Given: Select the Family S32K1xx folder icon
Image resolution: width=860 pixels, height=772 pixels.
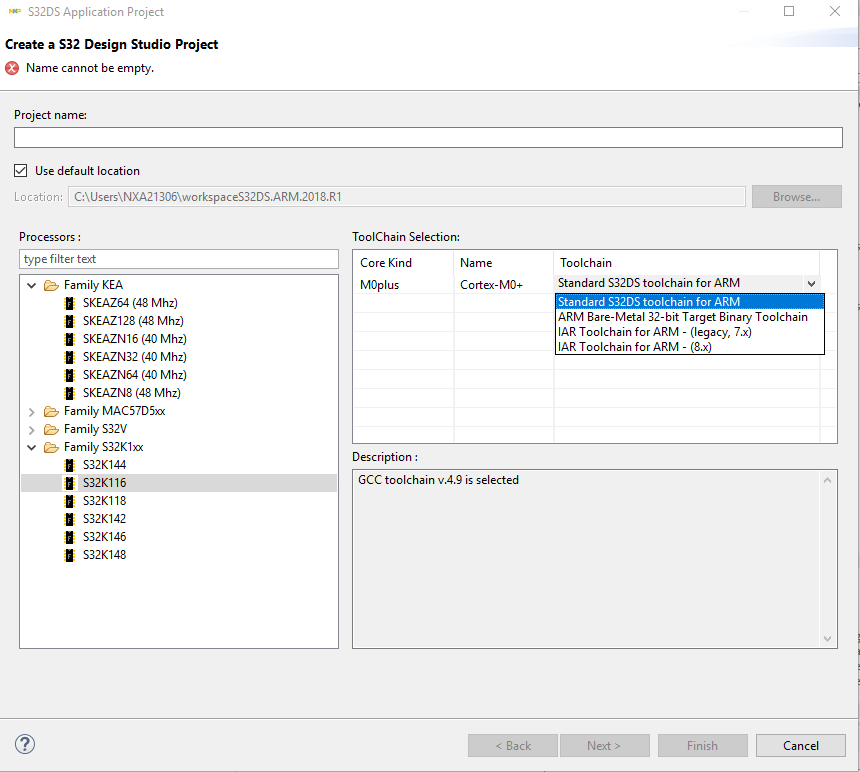Looking at the screenshot, I should pyautogui.click(x=52, y=447).
